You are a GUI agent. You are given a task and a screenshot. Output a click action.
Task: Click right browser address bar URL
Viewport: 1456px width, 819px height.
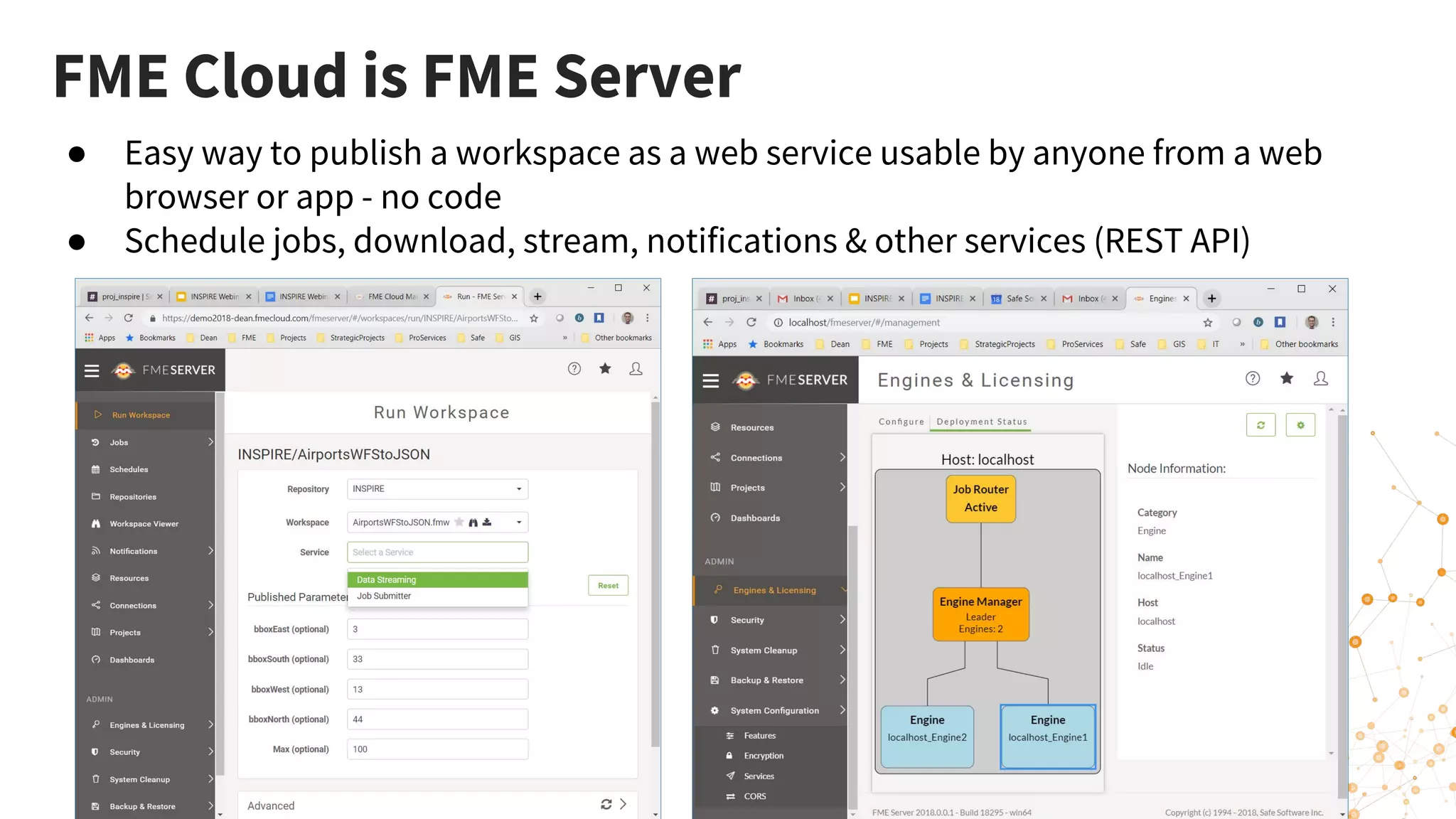[864, 322]
